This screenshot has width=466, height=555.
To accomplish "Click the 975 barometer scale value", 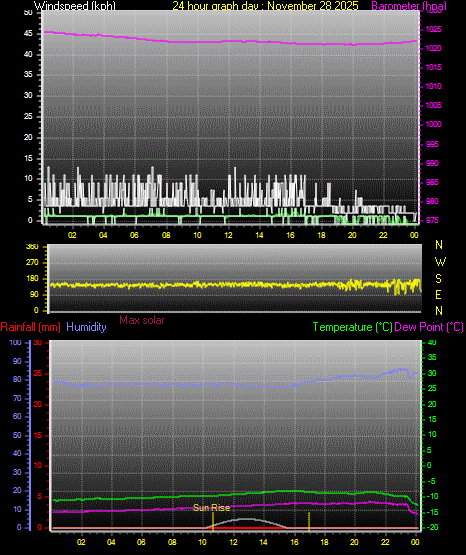I will tap(432, 220).
